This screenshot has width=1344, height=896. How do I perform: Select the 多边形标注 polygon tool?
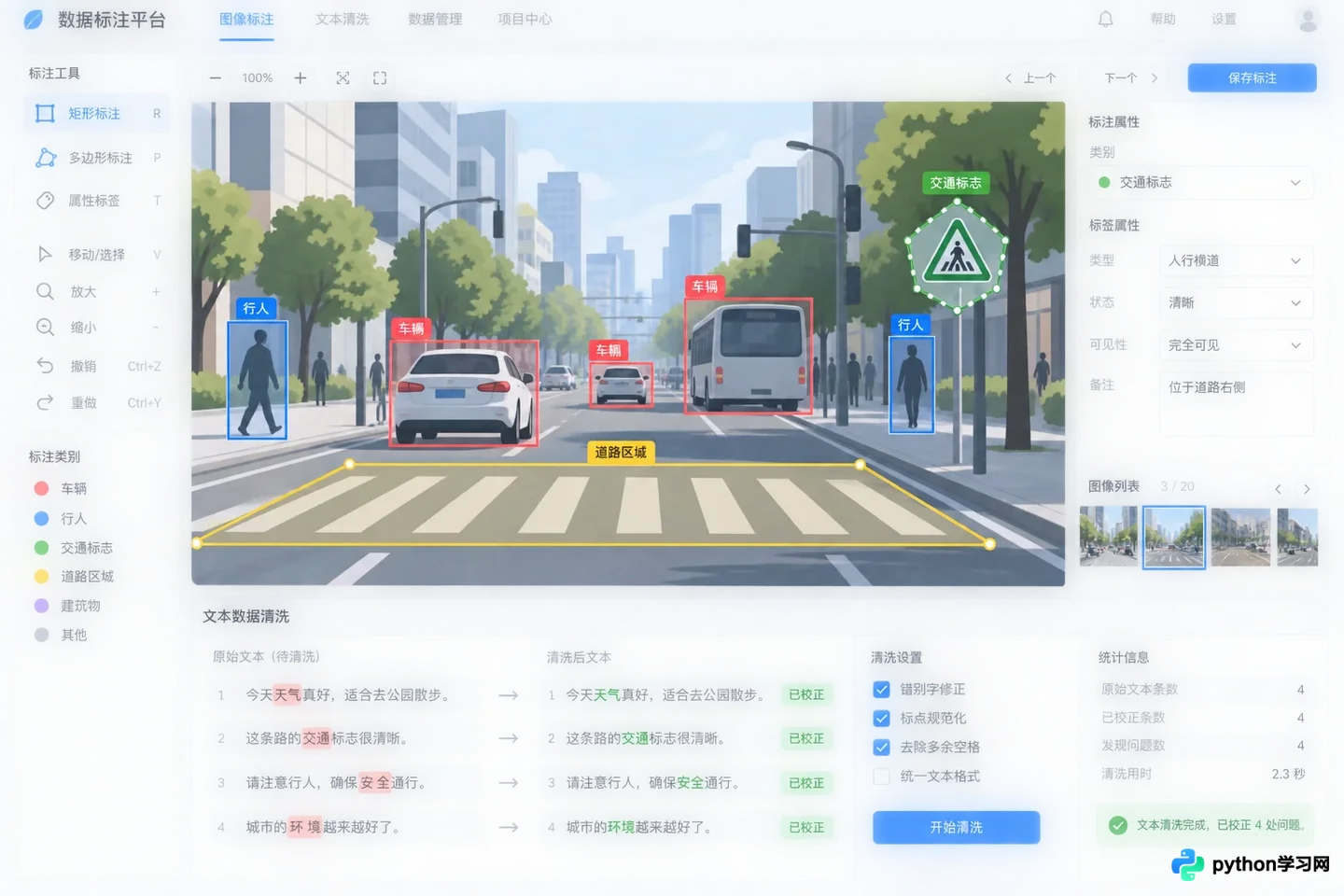pos(96,158)
